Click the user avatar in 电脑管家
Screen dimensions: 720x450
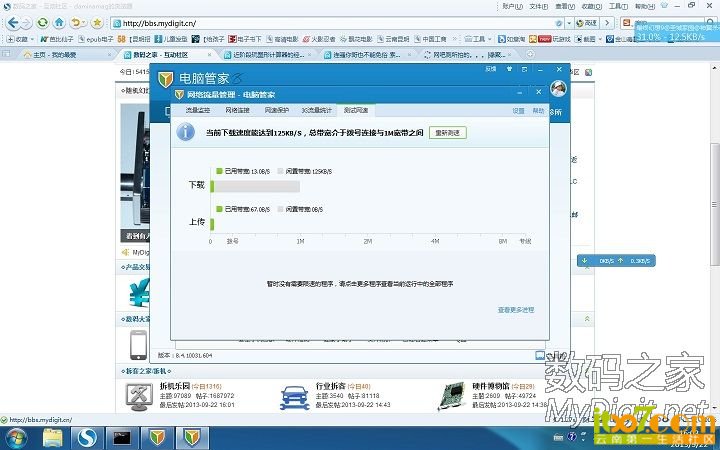pos(558,88)
